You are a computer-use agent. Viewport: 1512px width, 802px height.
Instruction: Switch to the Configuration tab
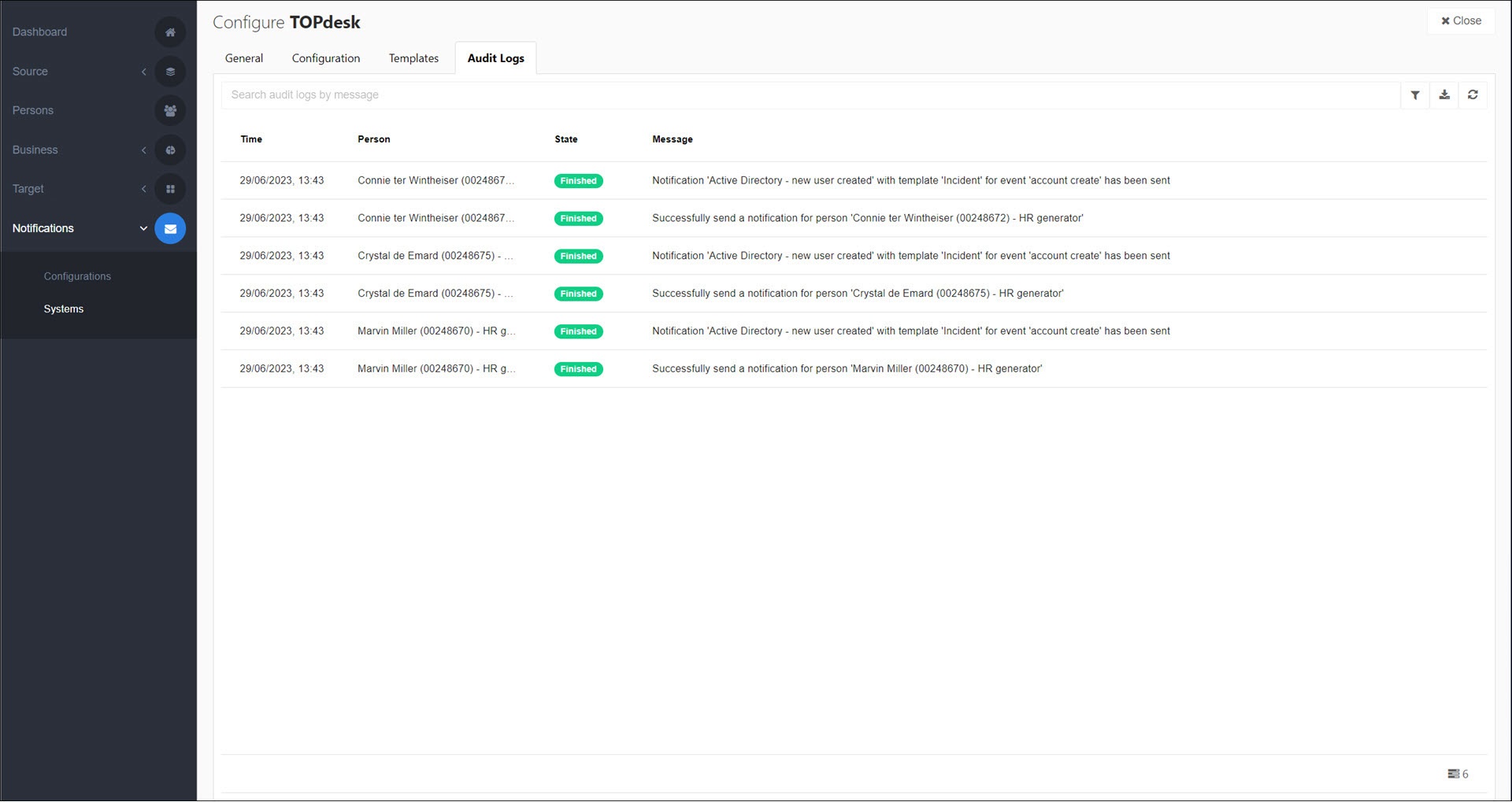click(326, 58)
